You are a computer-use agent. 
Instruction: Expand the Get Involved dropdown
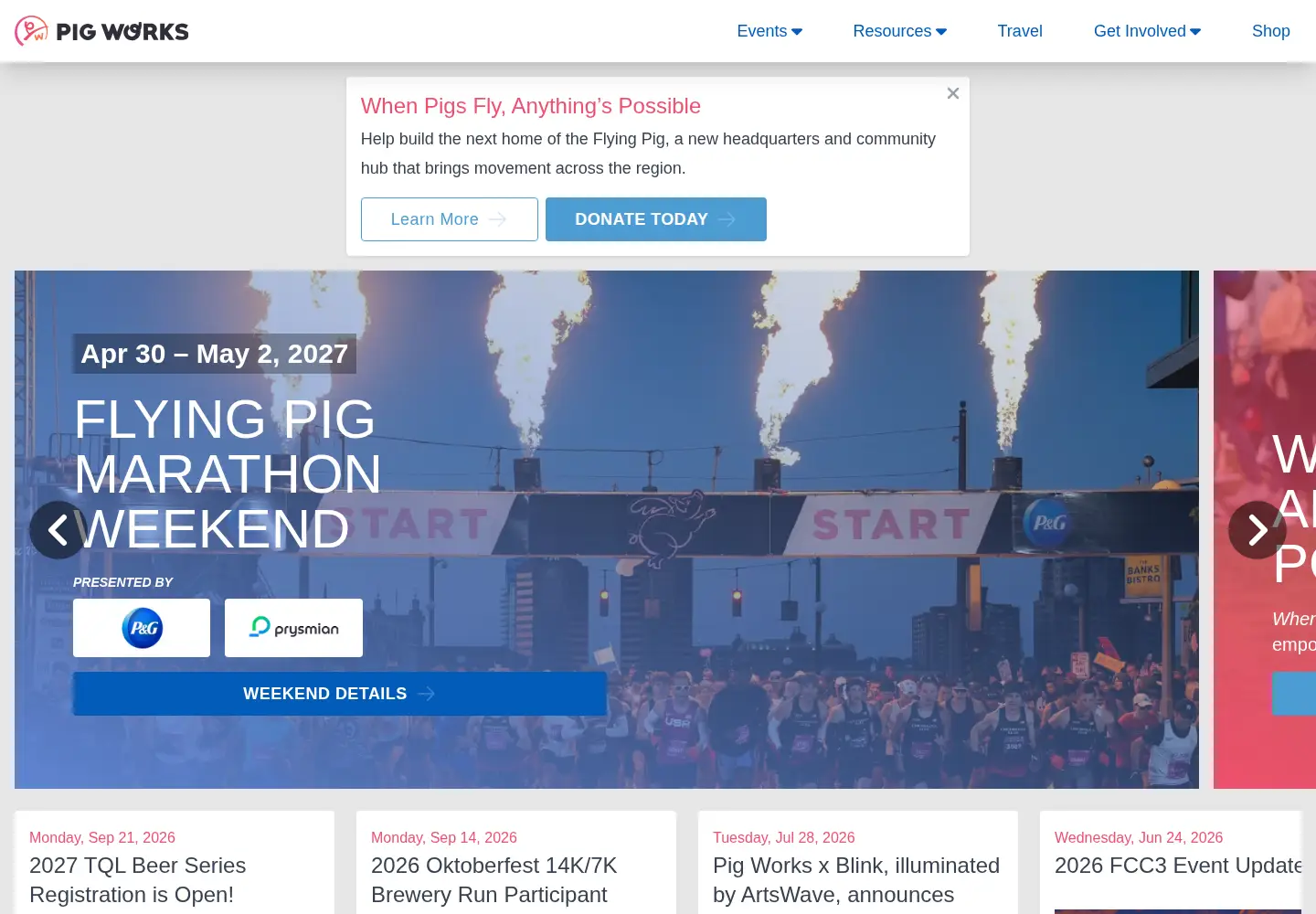click(1147, 31)
